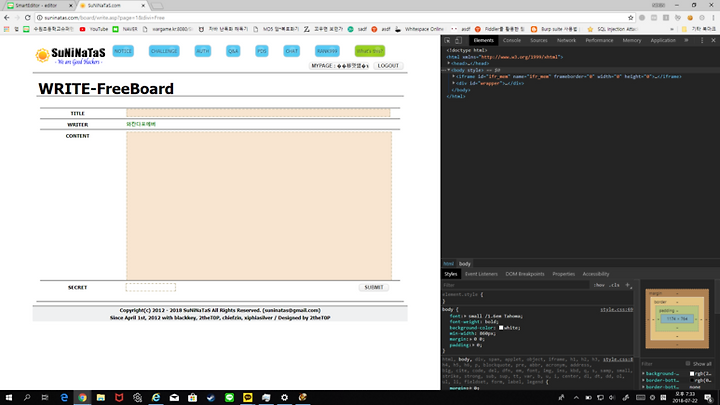Viewport: 720px width, 405px height.
Task: Switch to the Console tab
Action: coord(512,40)
